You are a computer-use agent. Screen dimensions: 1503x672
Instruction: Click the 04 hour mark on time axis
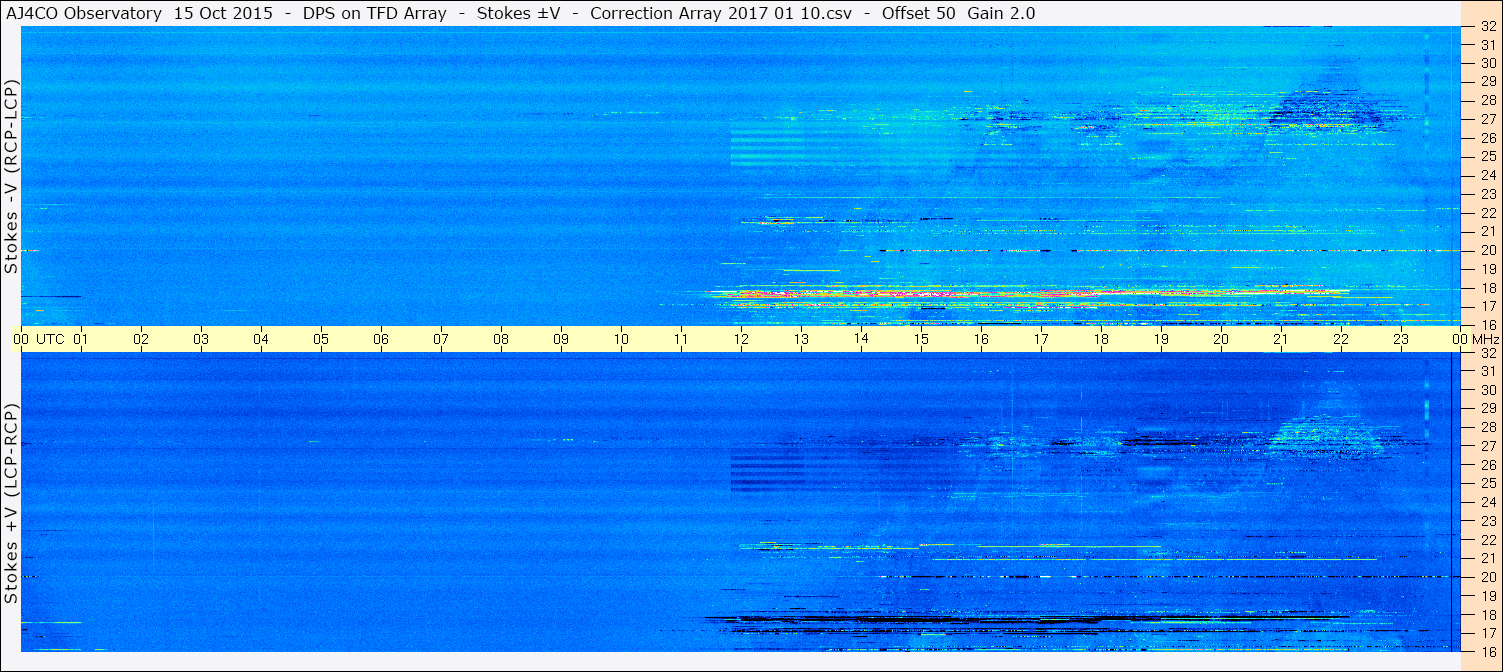[261, 339]
